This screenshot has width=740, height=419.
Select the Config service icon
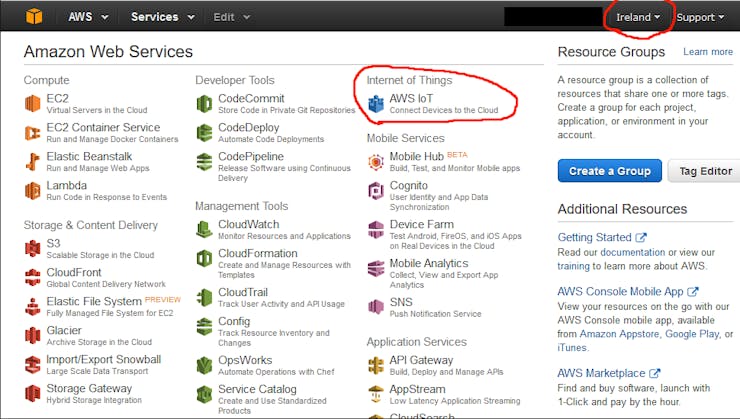pos(204,327)
